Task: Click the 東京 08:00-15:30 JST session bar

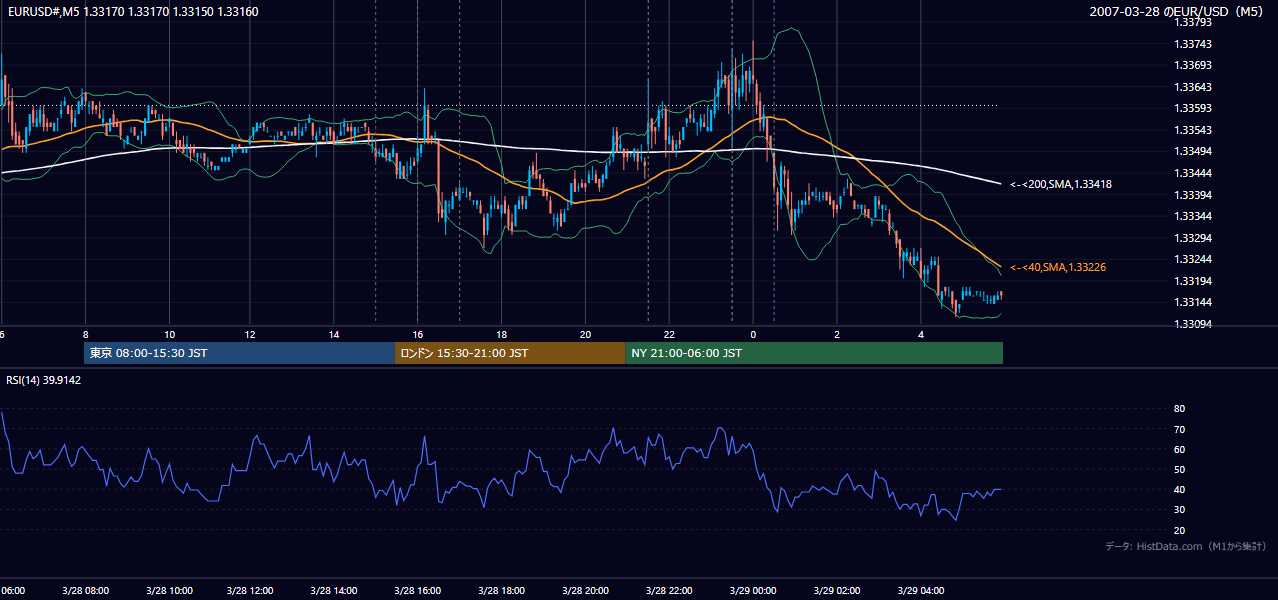Action: click(x=240, y=353)
